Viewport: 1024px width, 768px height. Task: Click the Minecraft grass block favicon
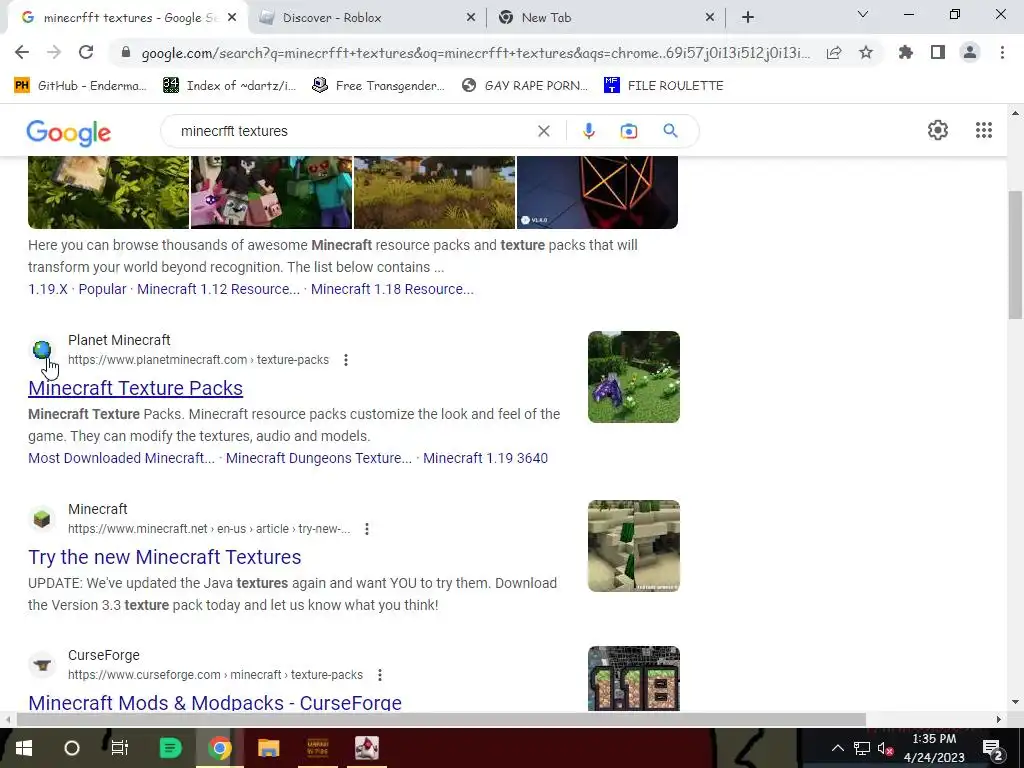pyautogui.click(x=42, y=519)
